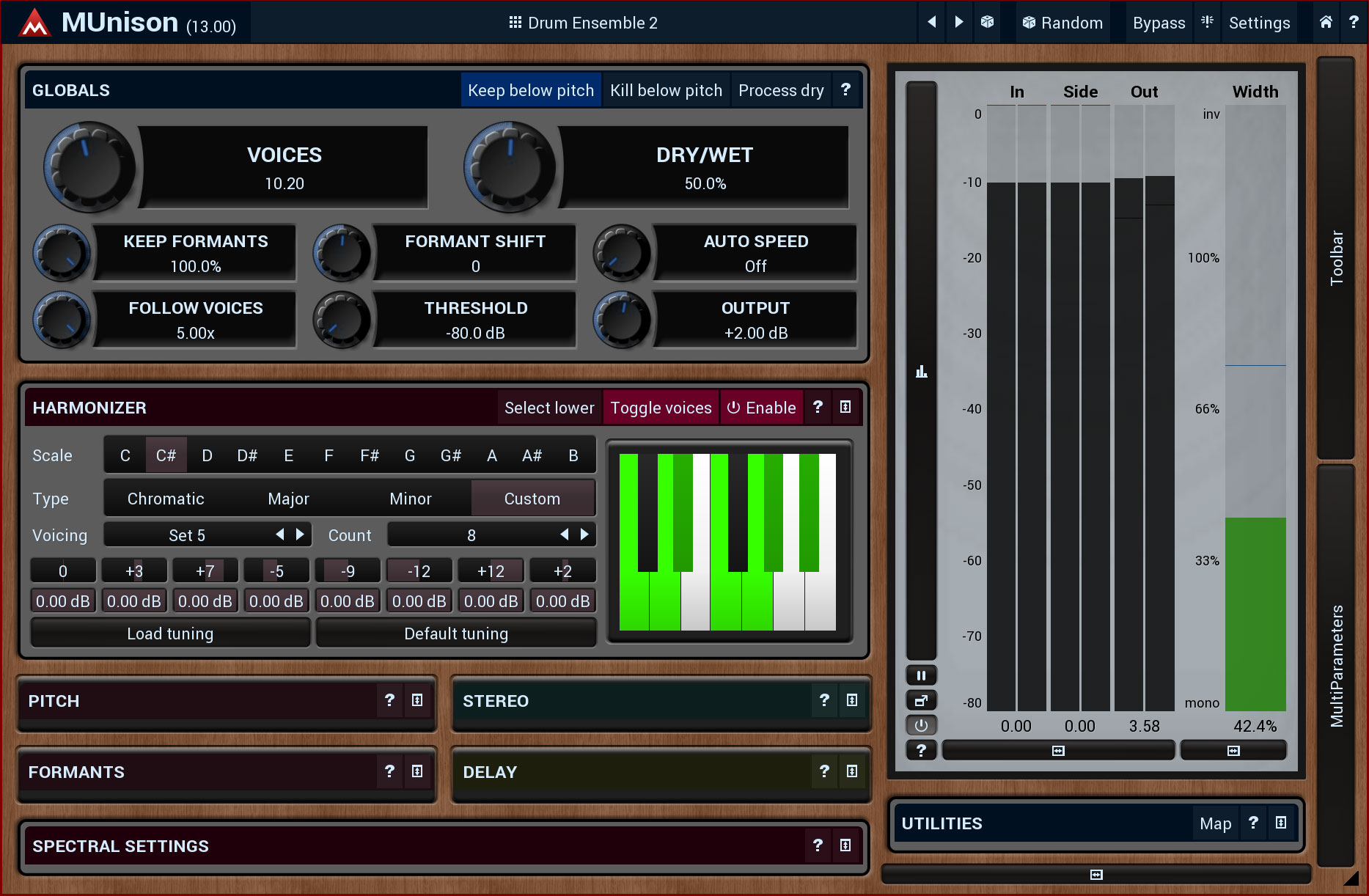Open the Settings menu

[1259, 23]
